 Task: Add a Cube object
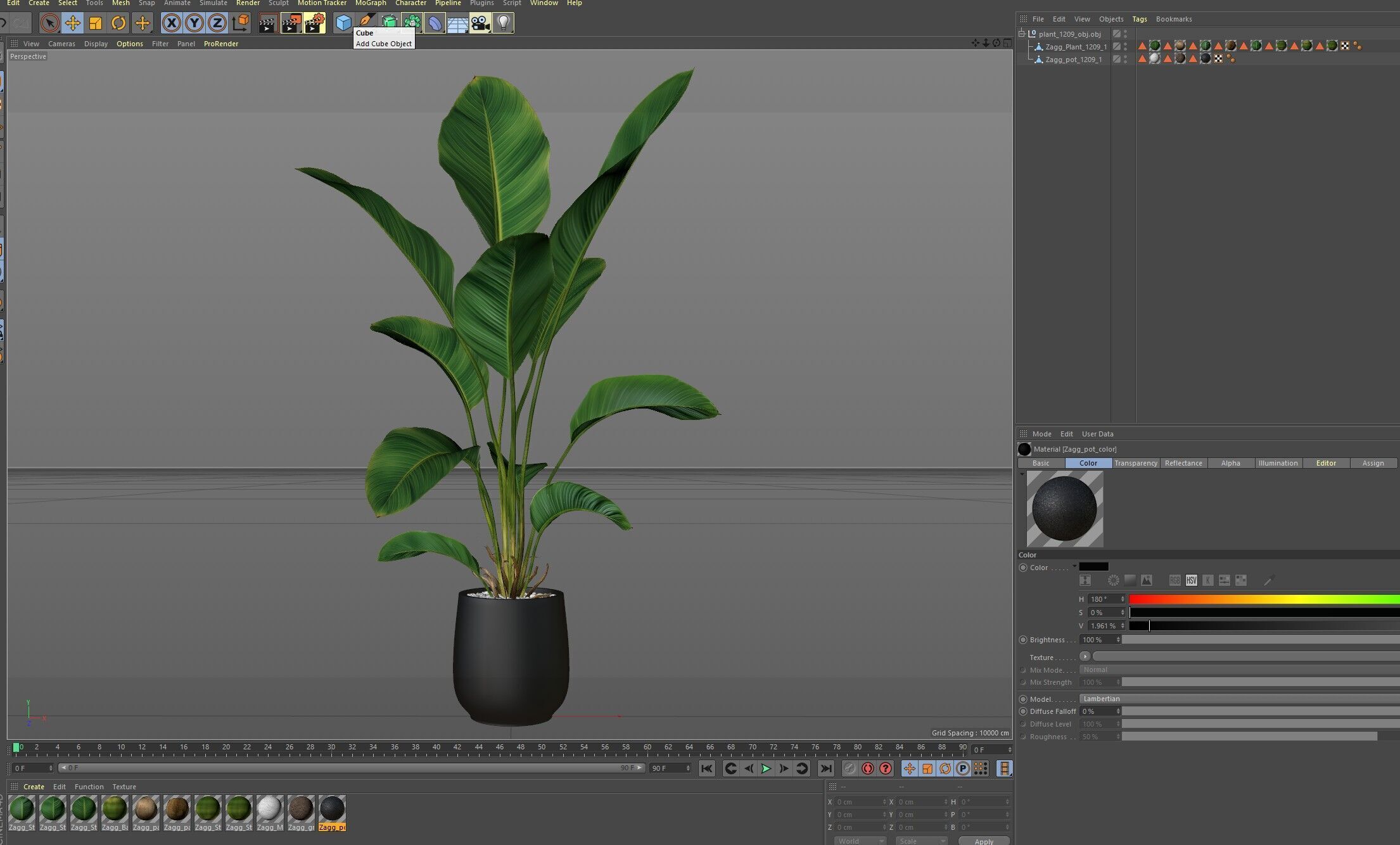tap(343, 23)
